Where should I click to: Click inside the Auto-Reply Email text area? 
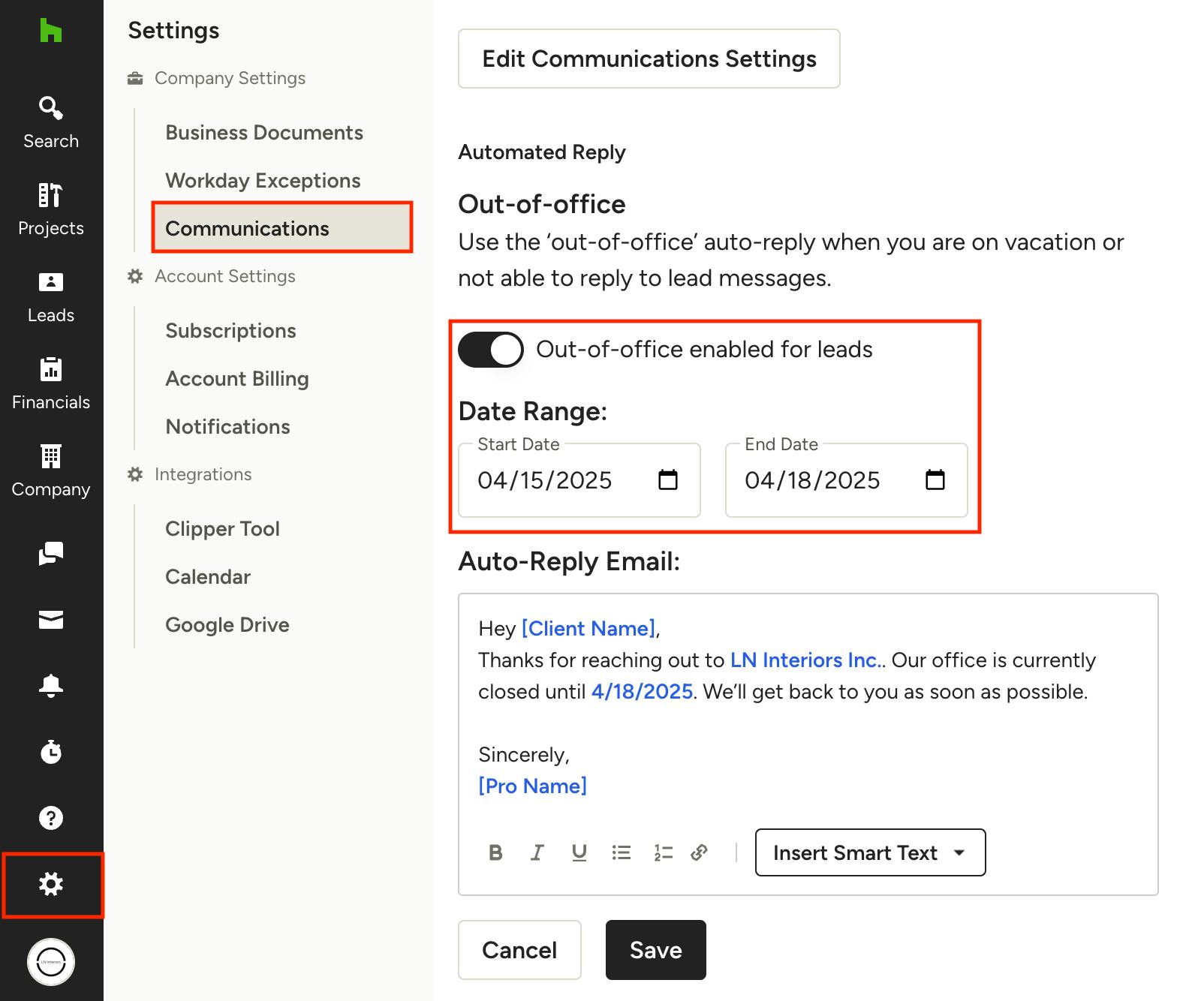point(807,724)
